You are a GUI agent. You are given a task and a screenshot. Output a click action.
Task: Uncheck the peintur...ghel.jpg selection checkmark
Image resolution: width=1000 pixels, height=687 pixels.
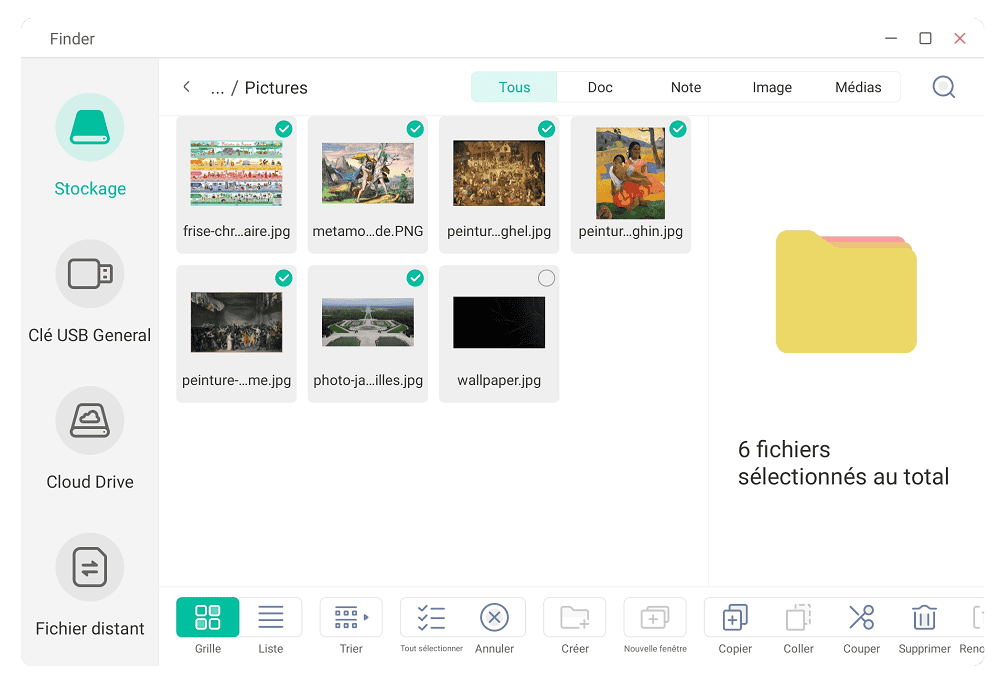click(547, 129)
